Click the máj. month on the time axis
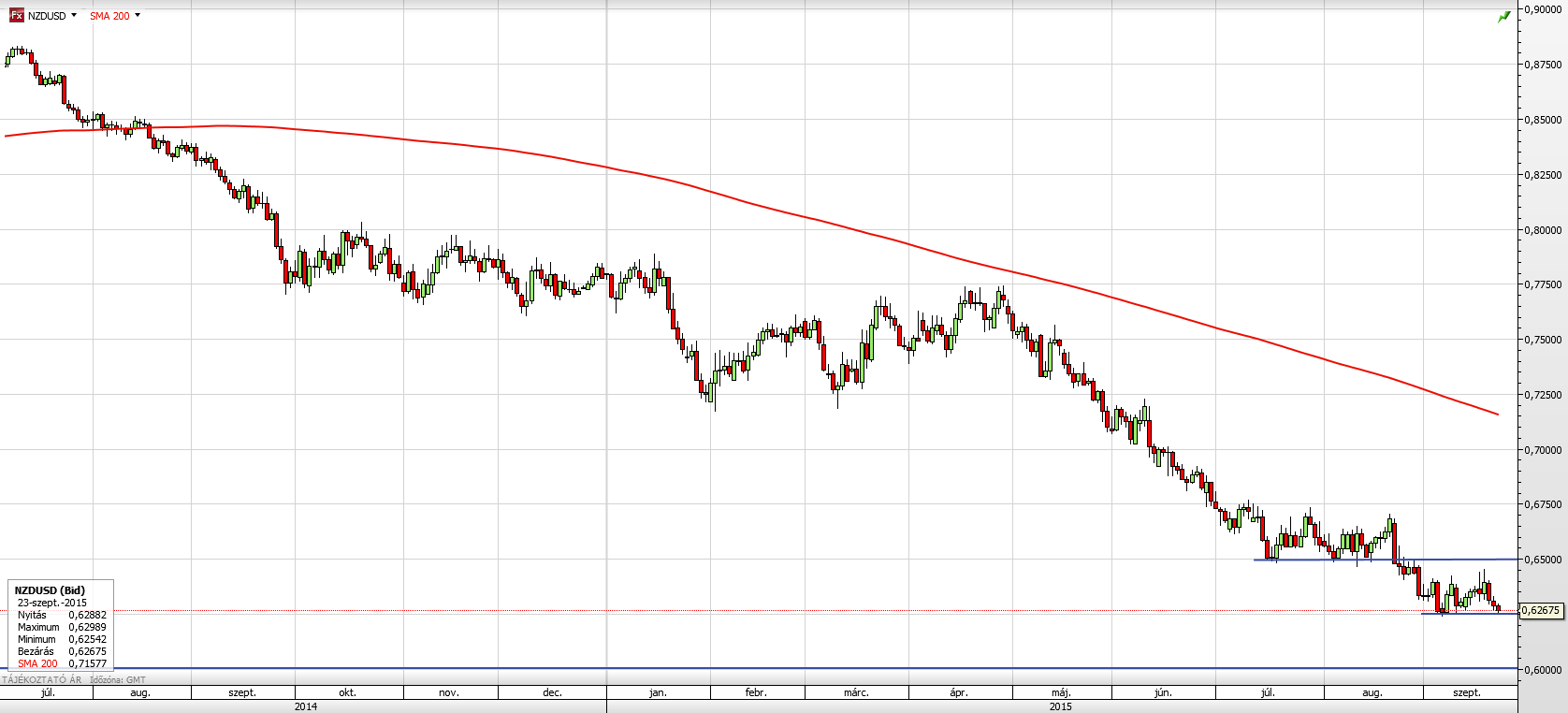 (x=1061, y=692)
